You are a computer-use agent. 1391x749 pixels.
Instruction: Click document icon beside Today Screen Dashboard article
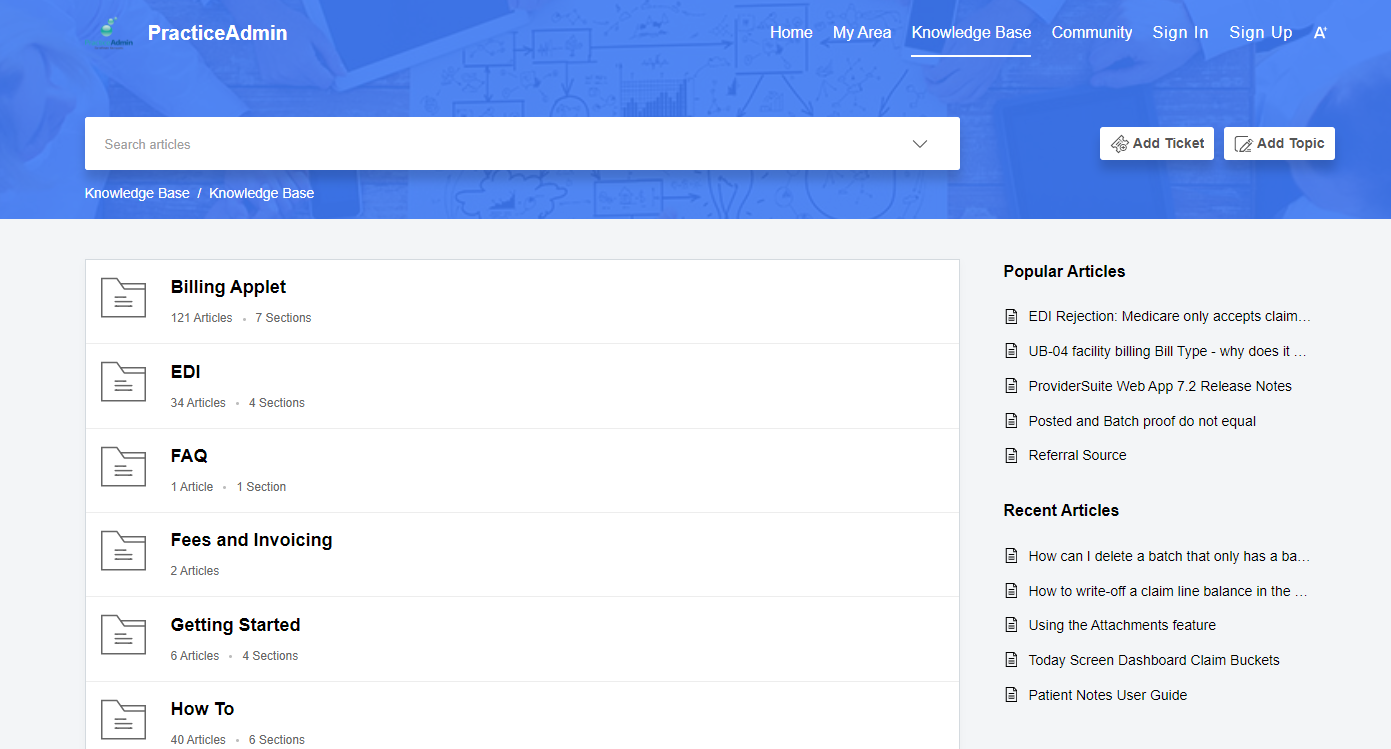[1011, 660]
